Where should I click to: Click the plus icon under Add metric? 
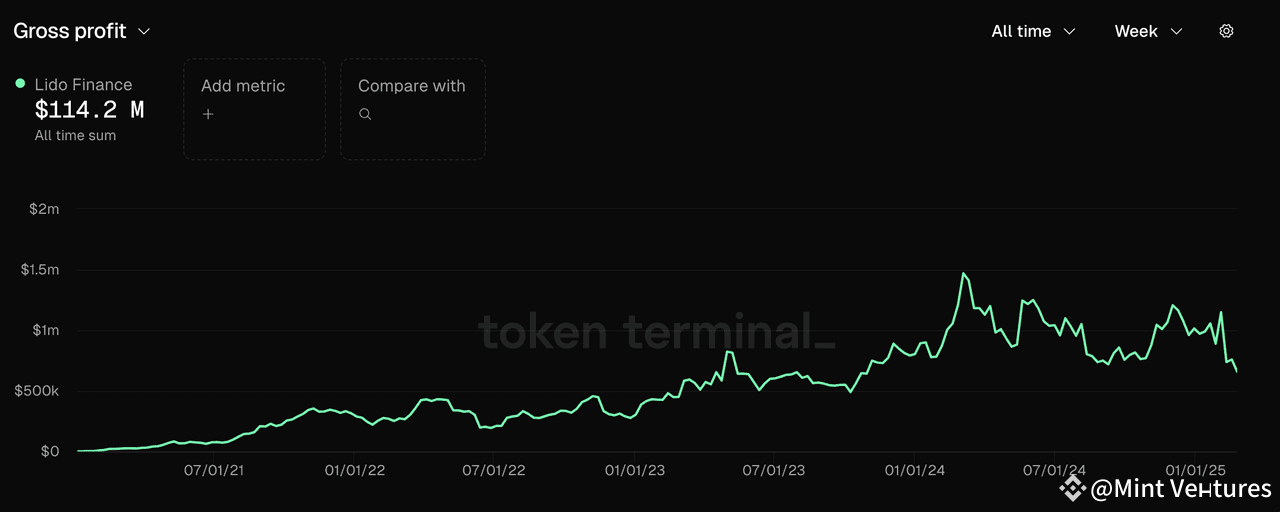coord(208,114)
